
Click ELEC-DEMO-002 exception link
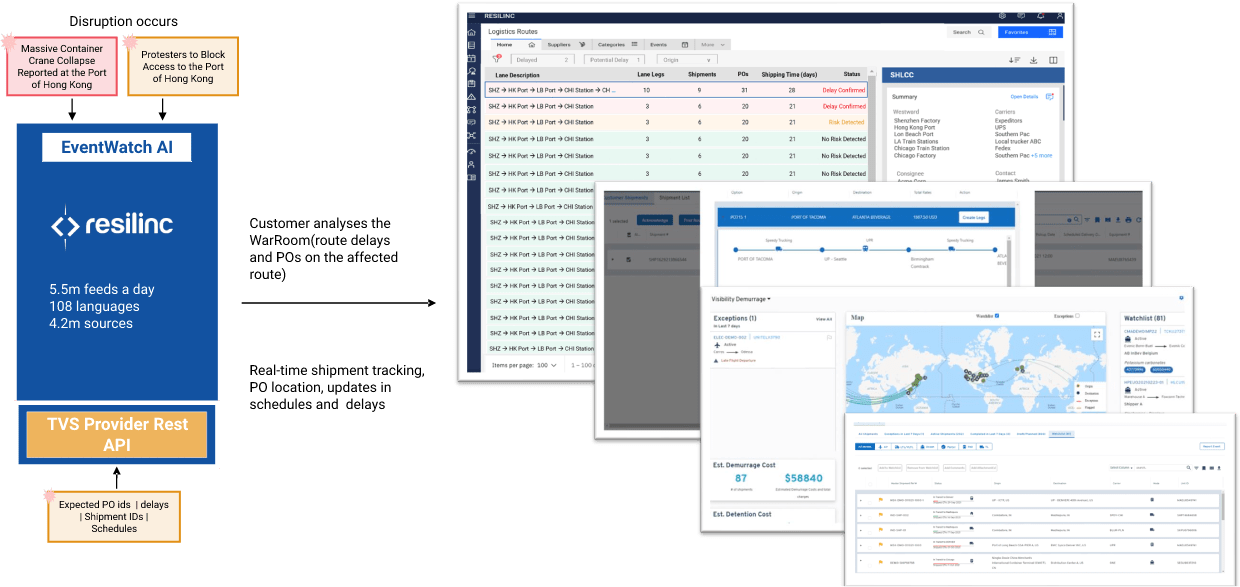tap(729, 338)
